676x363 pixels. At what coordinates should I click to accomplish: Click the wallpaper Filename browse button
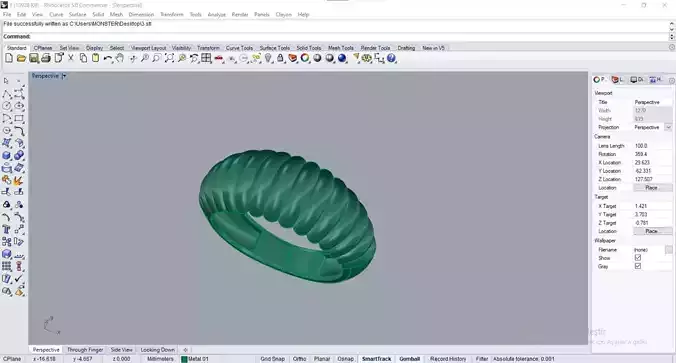pyautogui.click(x=668, y=250)
